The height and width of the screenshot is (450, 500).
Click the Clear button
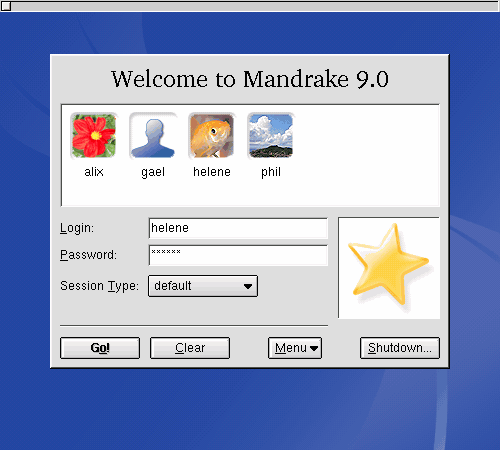coord(190,348)
